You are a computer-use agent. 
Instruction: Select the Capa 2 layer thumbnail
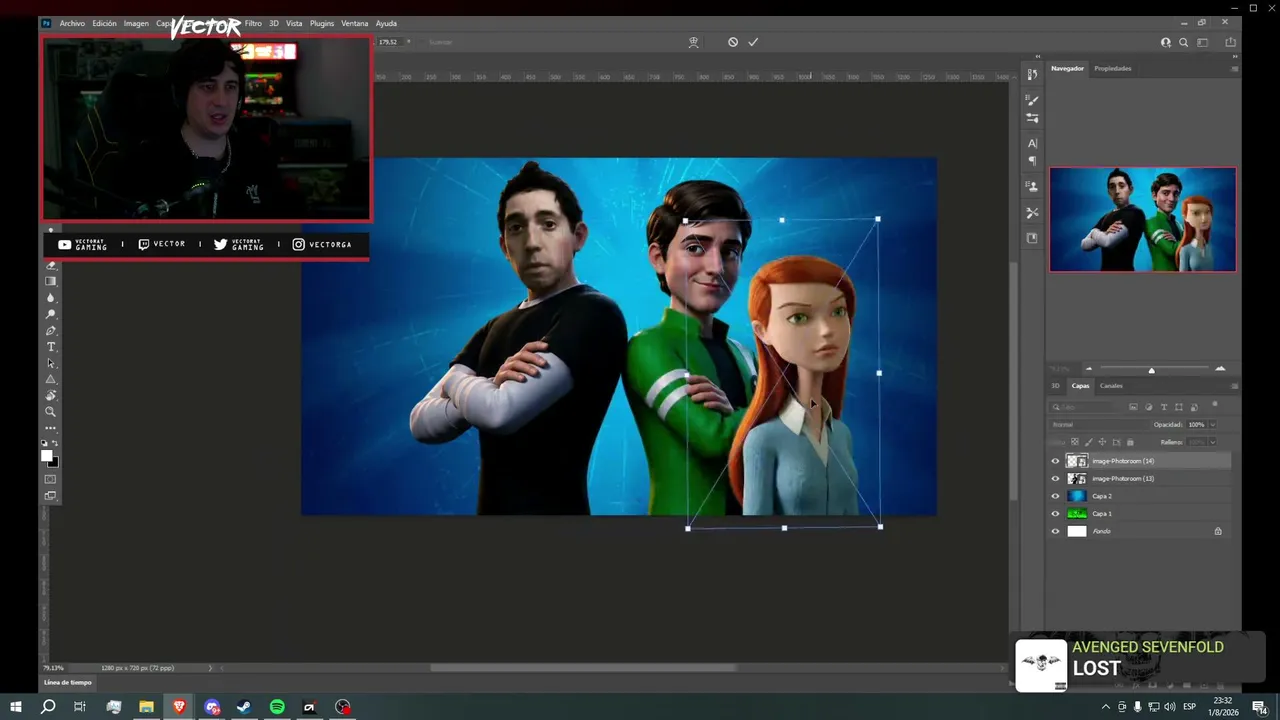coord(1077,496)
